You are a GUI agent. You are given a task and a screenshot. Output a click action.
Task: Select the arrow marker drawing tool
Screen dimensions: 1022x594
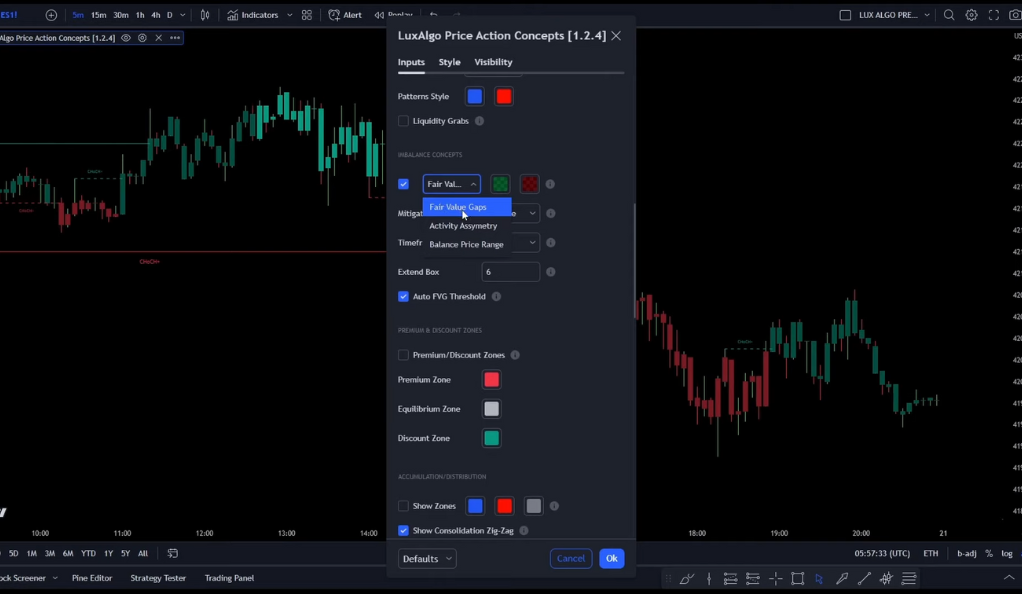click(841, 578)
